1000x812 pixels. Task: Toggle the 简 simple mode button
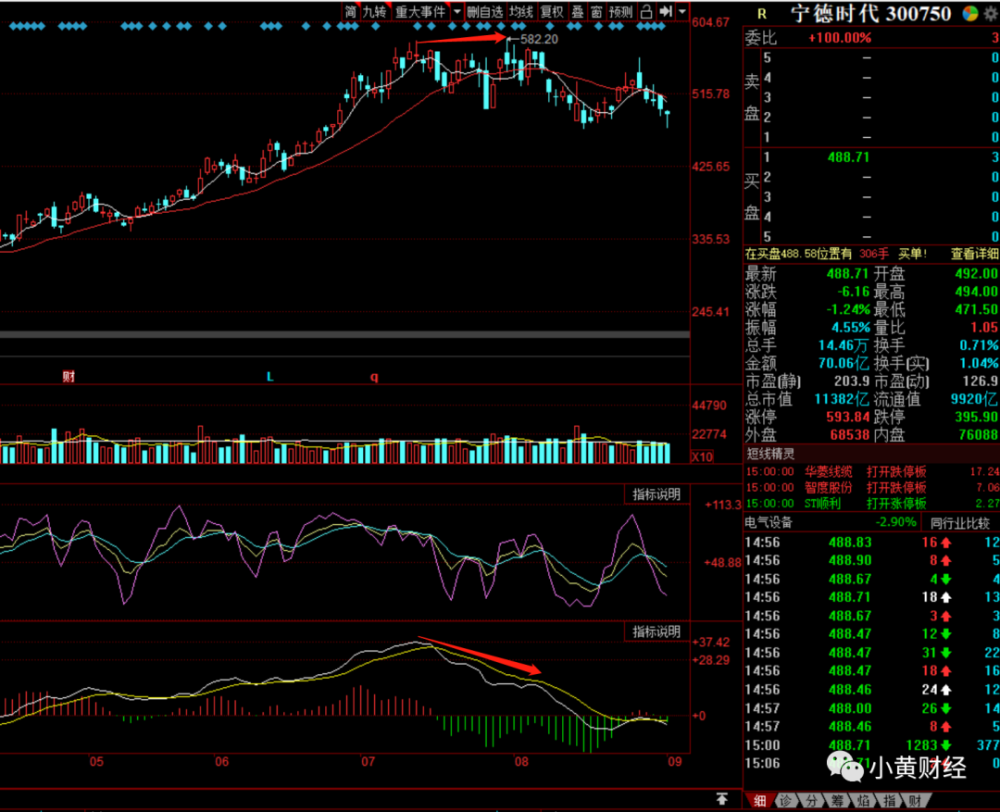(x=351, y=11)
